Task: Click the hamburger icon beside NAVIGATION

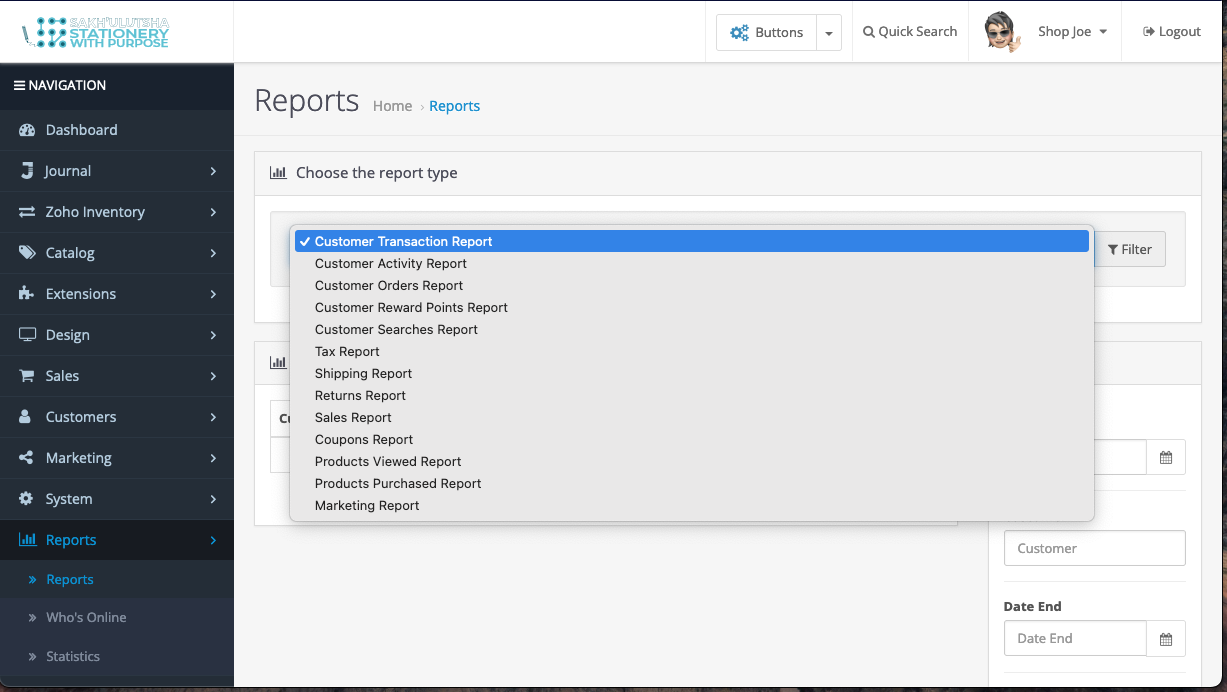Action: click(x=19, y=86)
